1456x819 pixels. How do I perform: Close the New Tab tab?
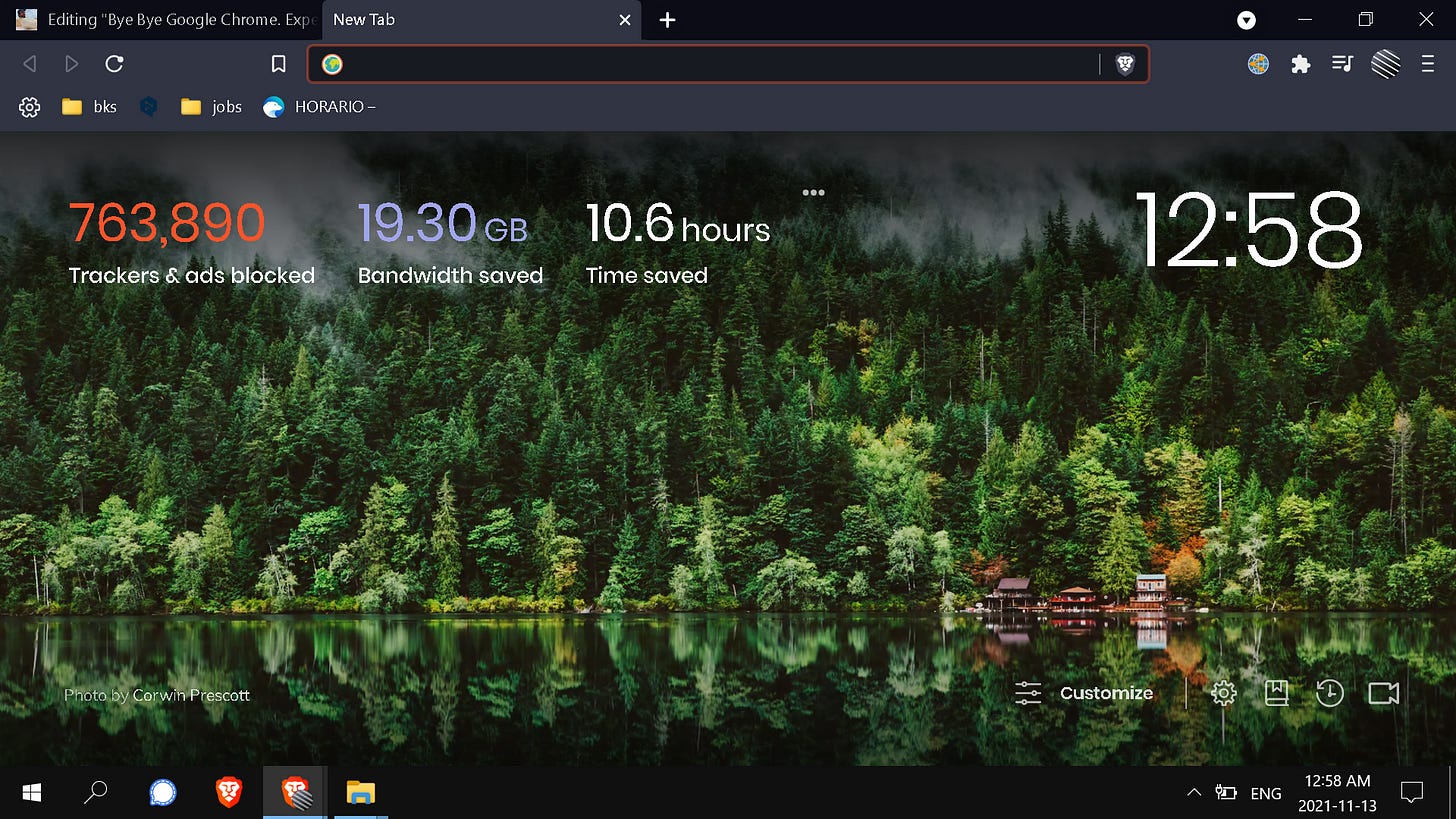click(625, 20)
